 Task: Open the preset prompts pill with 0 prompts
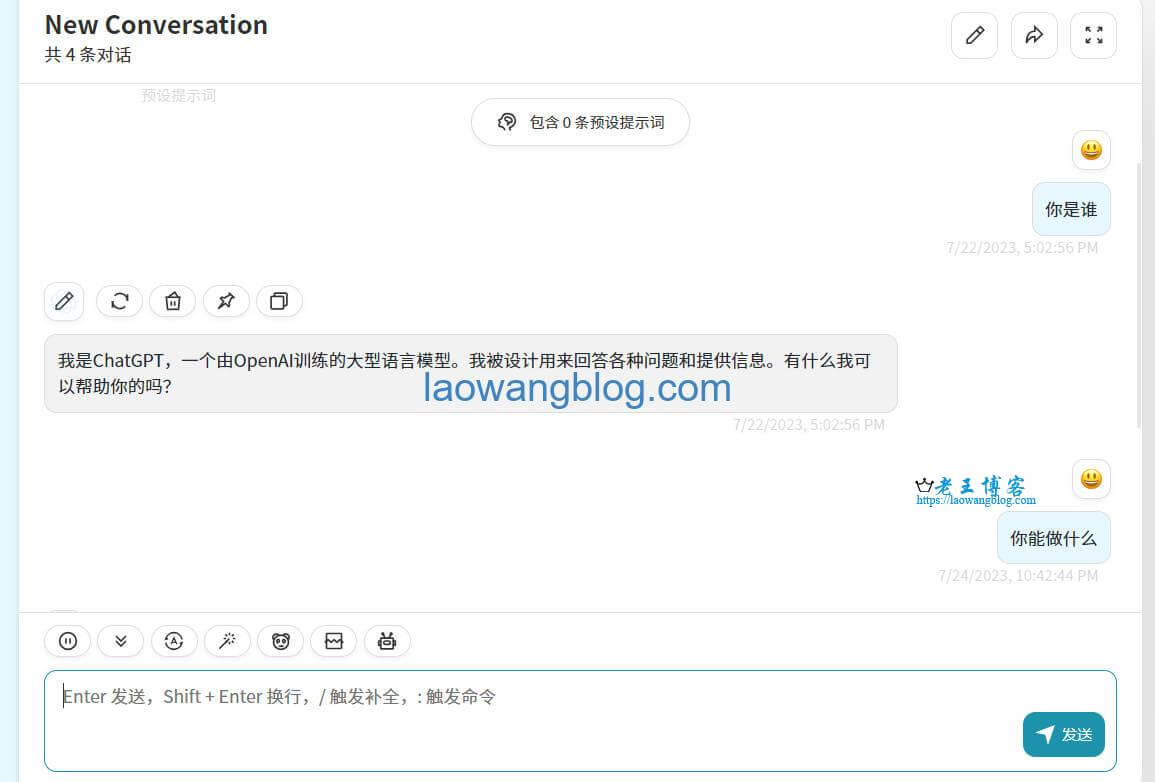(580, 122)
